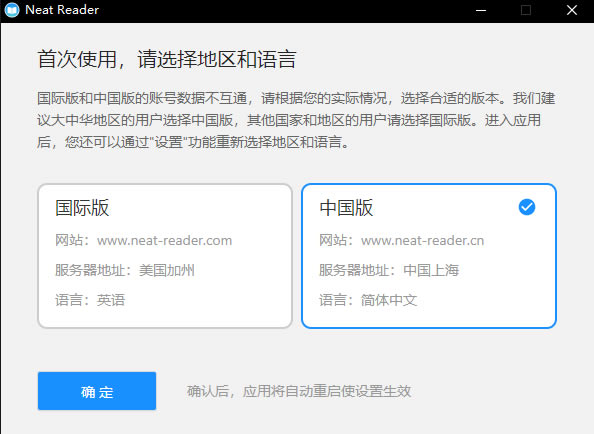Click the 中国版 card title

tap(346, 208)
